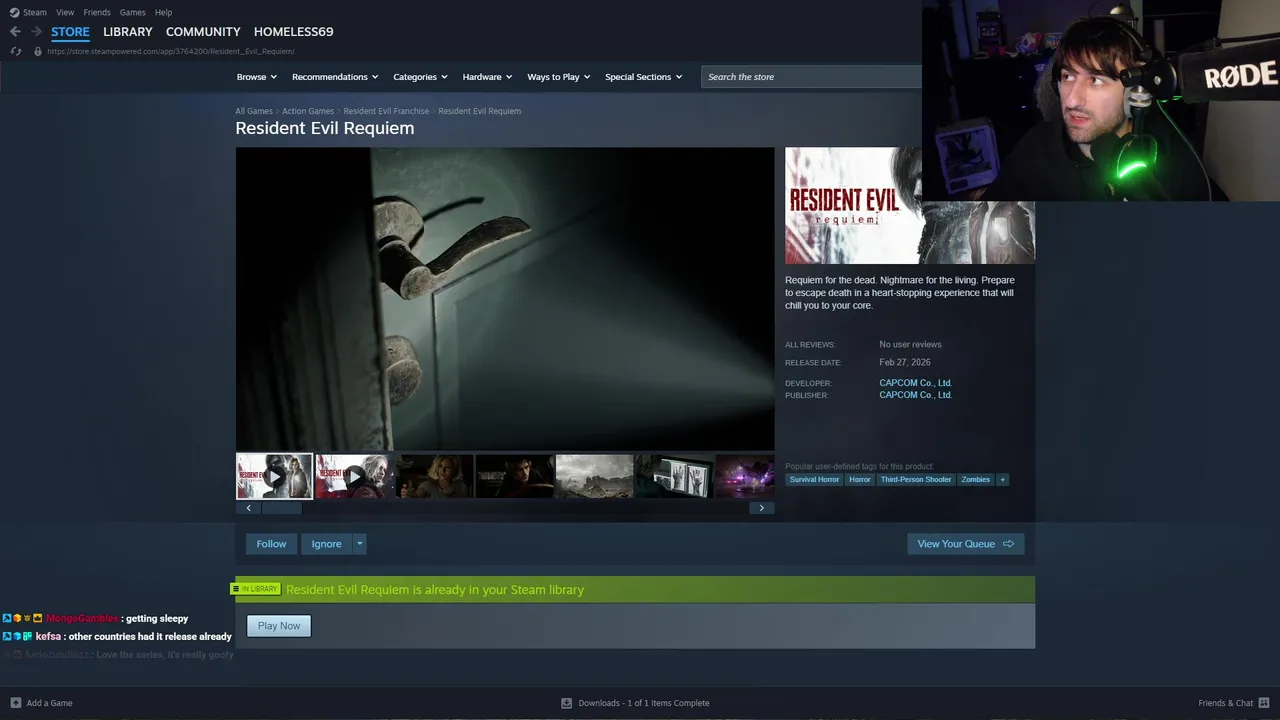Click the Downloads 1 of 1 Items Complete text
The image size is (1280, 720).
pos(644,703)
